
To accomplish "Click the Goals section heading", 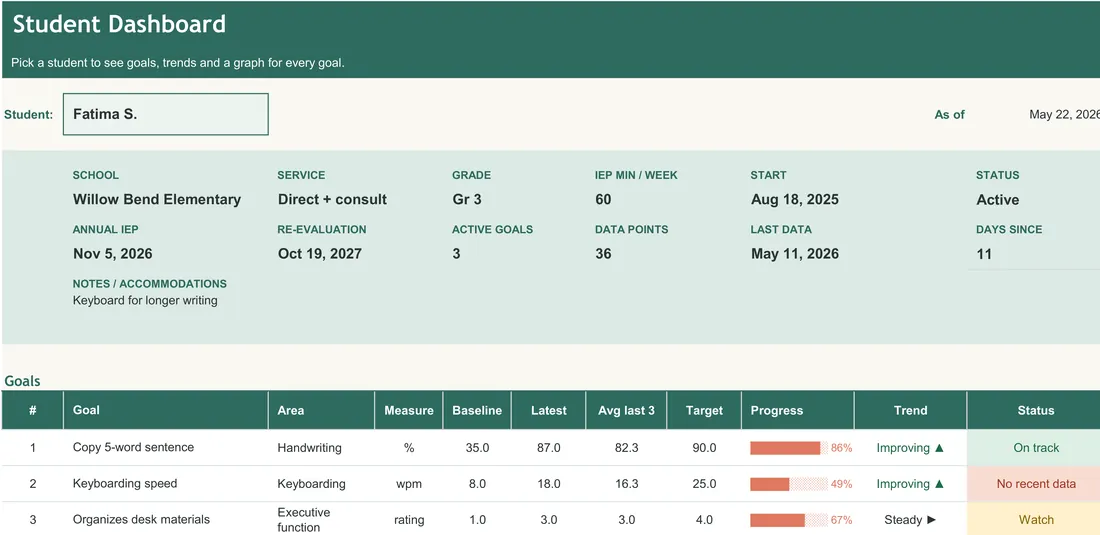I will (22, 381).
